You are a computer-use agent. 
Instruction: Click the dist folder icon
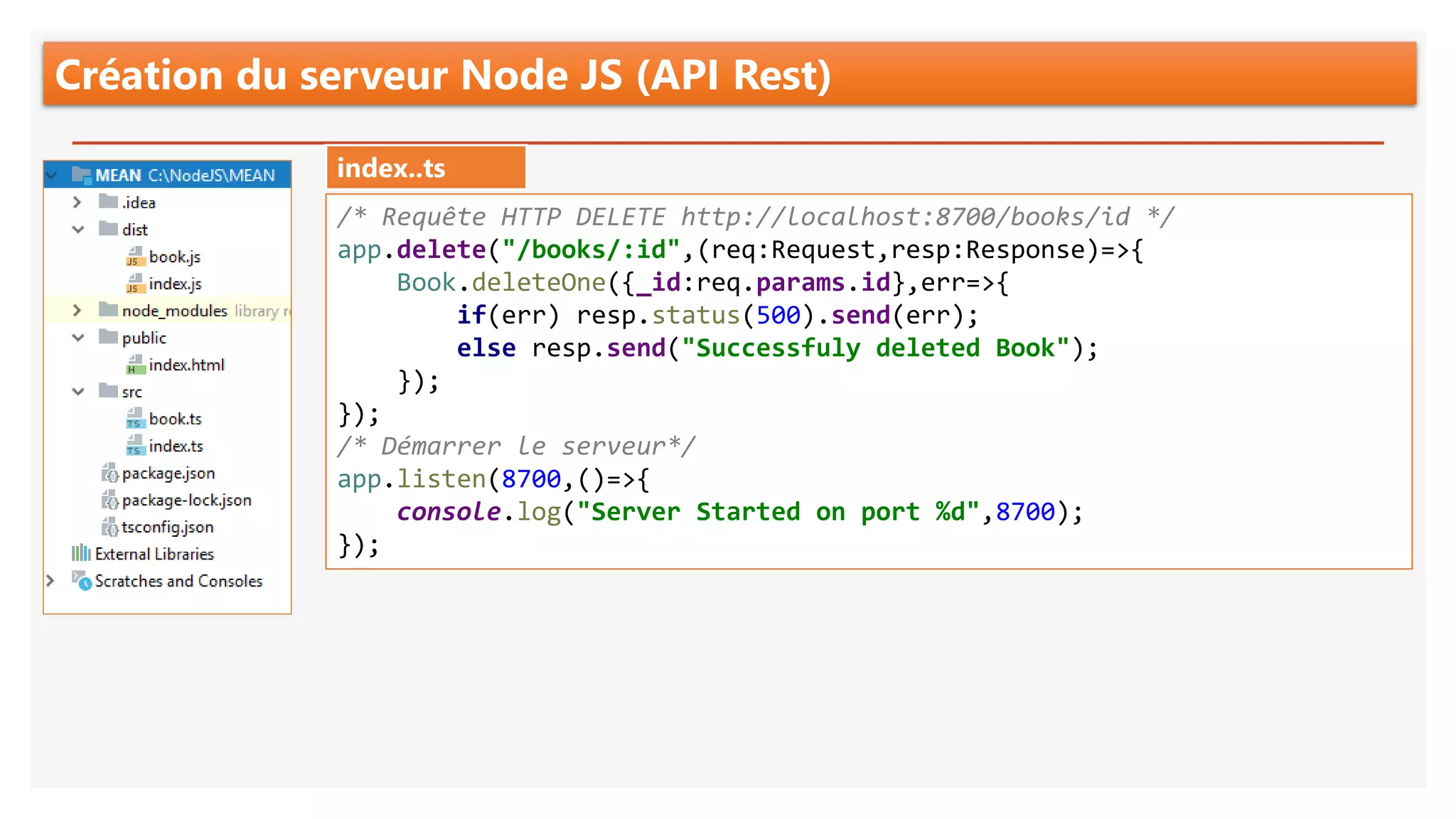click(x=108, y=229)
